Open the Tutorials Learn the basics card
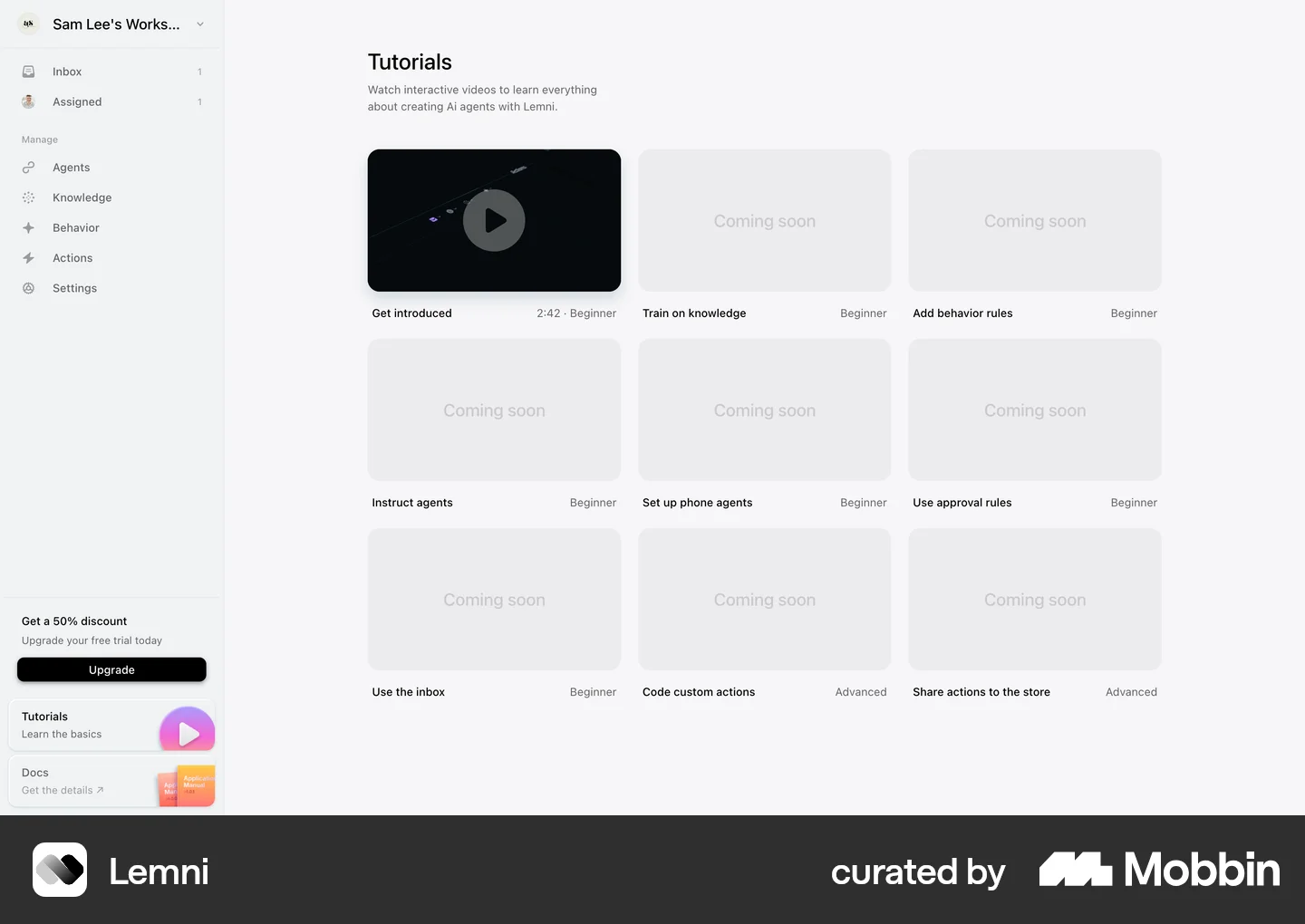The width and height of the screenshot is (1305, 924). click(111, 725)
